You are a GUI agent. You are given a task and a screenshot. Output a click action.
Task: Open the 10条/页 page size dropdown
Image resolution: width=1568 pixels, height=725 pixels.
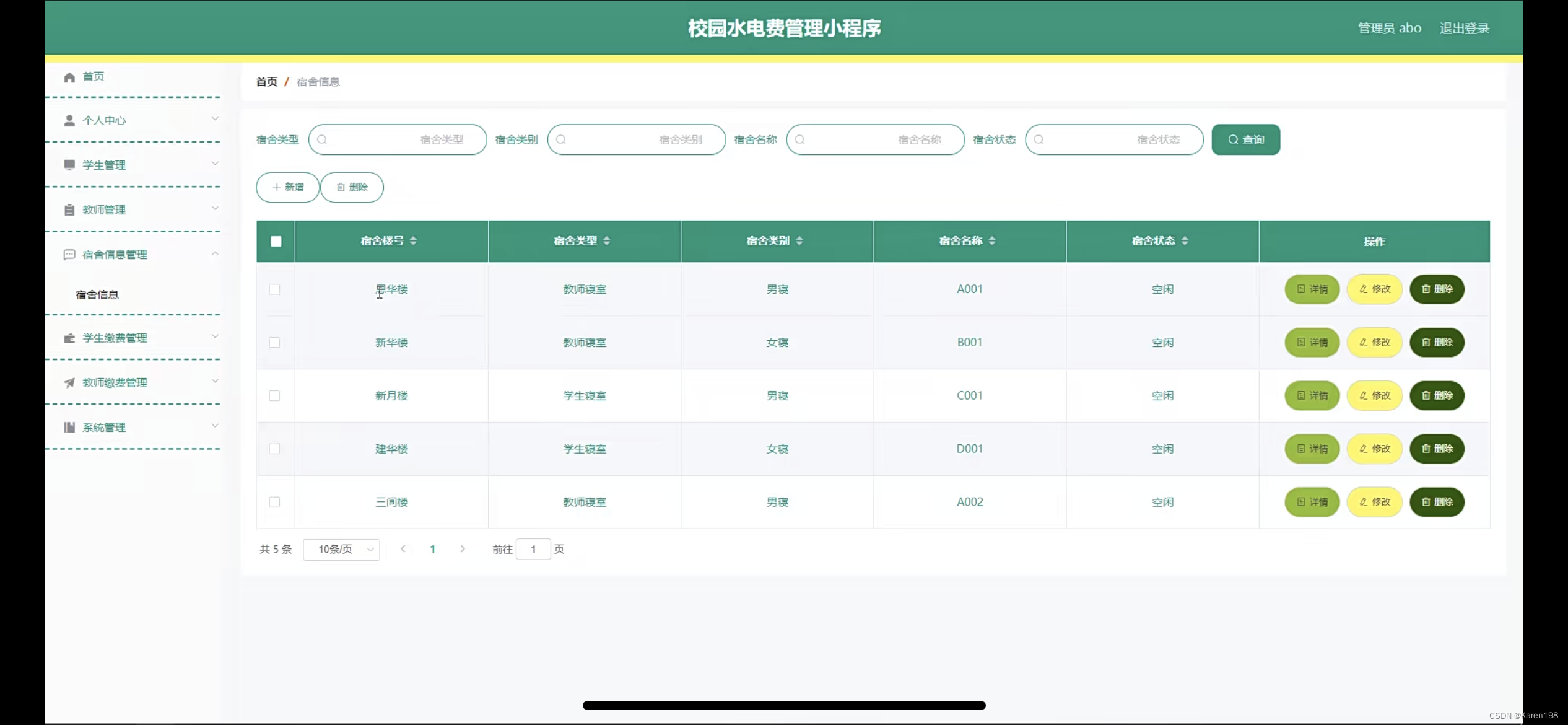341,550
